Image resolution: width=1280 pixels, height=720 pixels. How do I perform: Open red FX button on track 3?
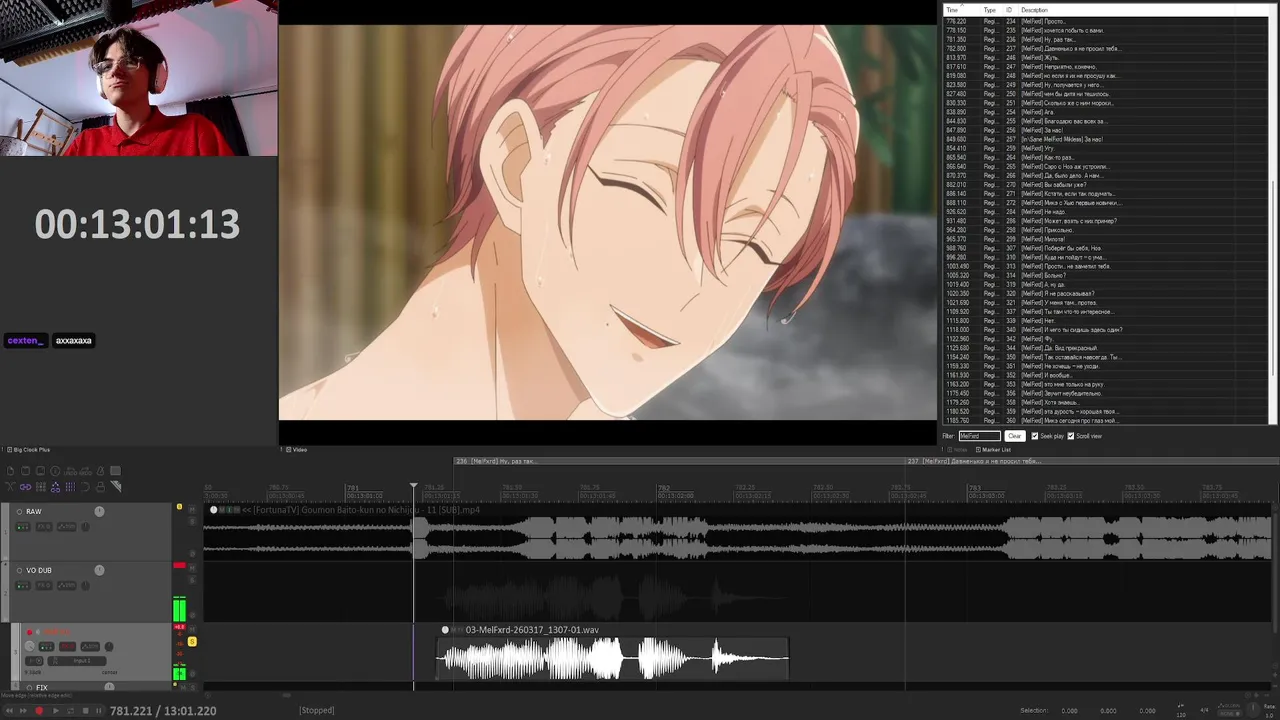point(67,646)
